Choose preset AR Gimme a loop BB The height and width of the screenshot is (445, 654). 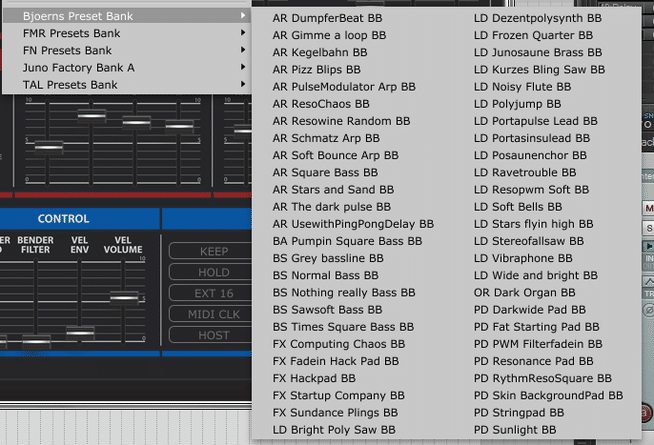click(x=329, y=35)
